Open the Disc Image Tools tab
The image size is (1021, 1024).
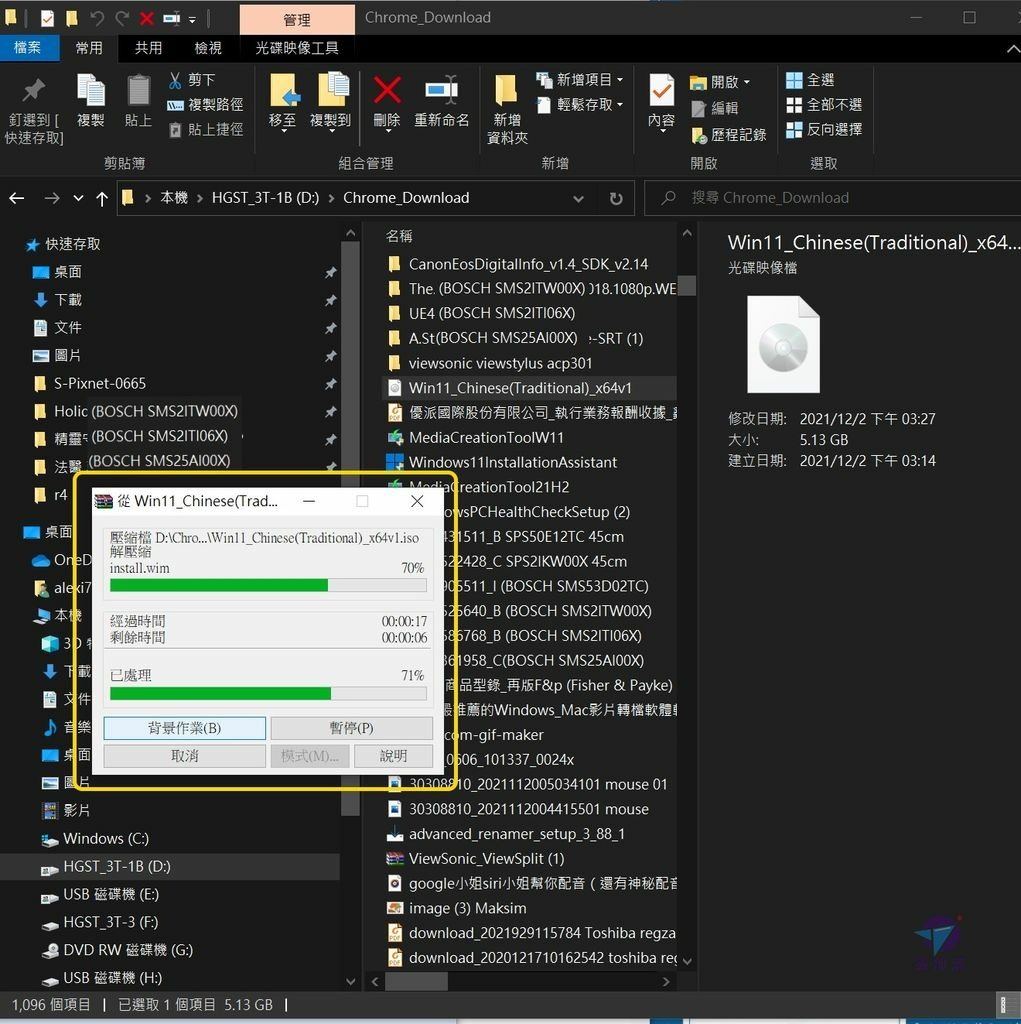point(297,48)
